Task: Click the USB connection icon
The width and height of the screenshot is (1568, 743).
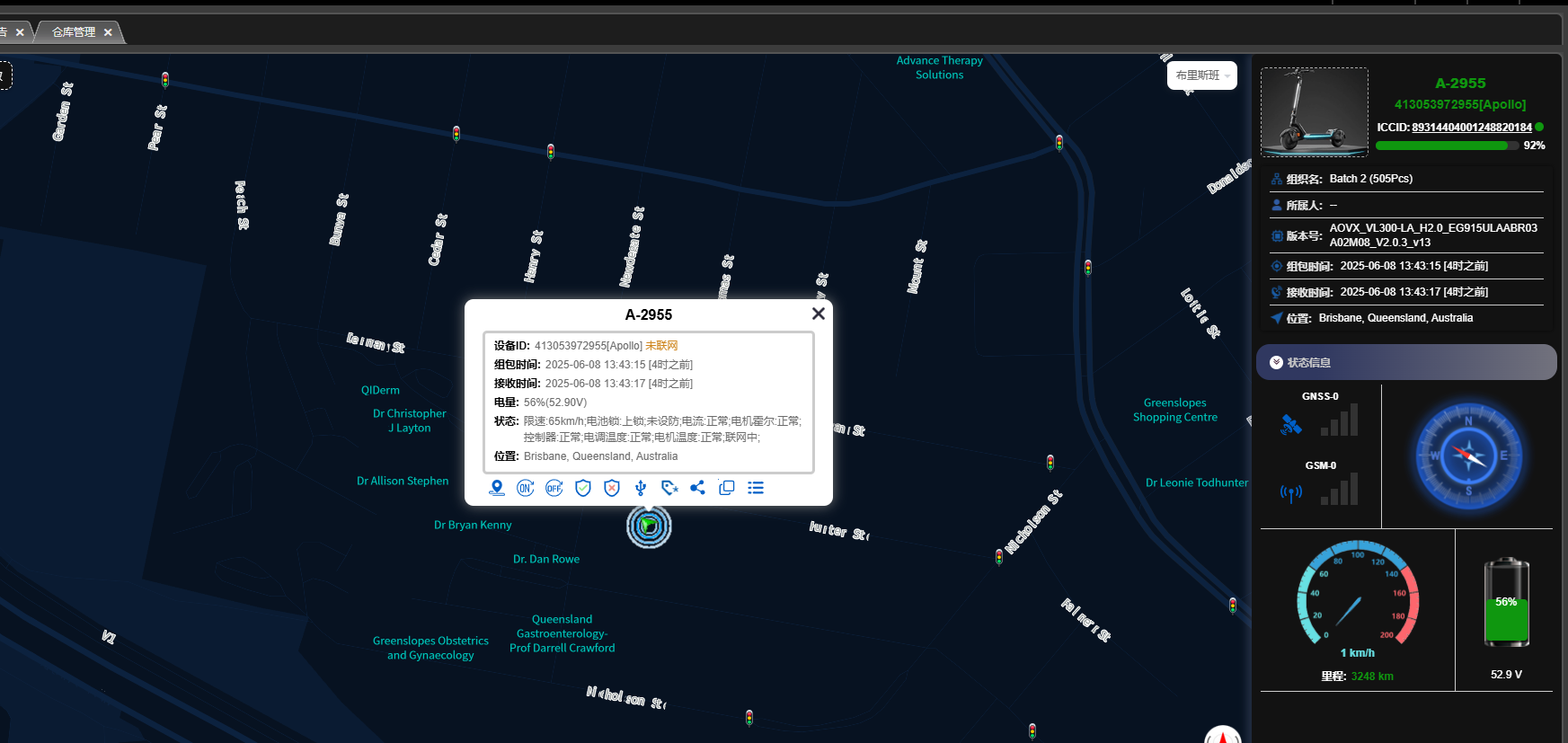Action: [x=641, y=488]
